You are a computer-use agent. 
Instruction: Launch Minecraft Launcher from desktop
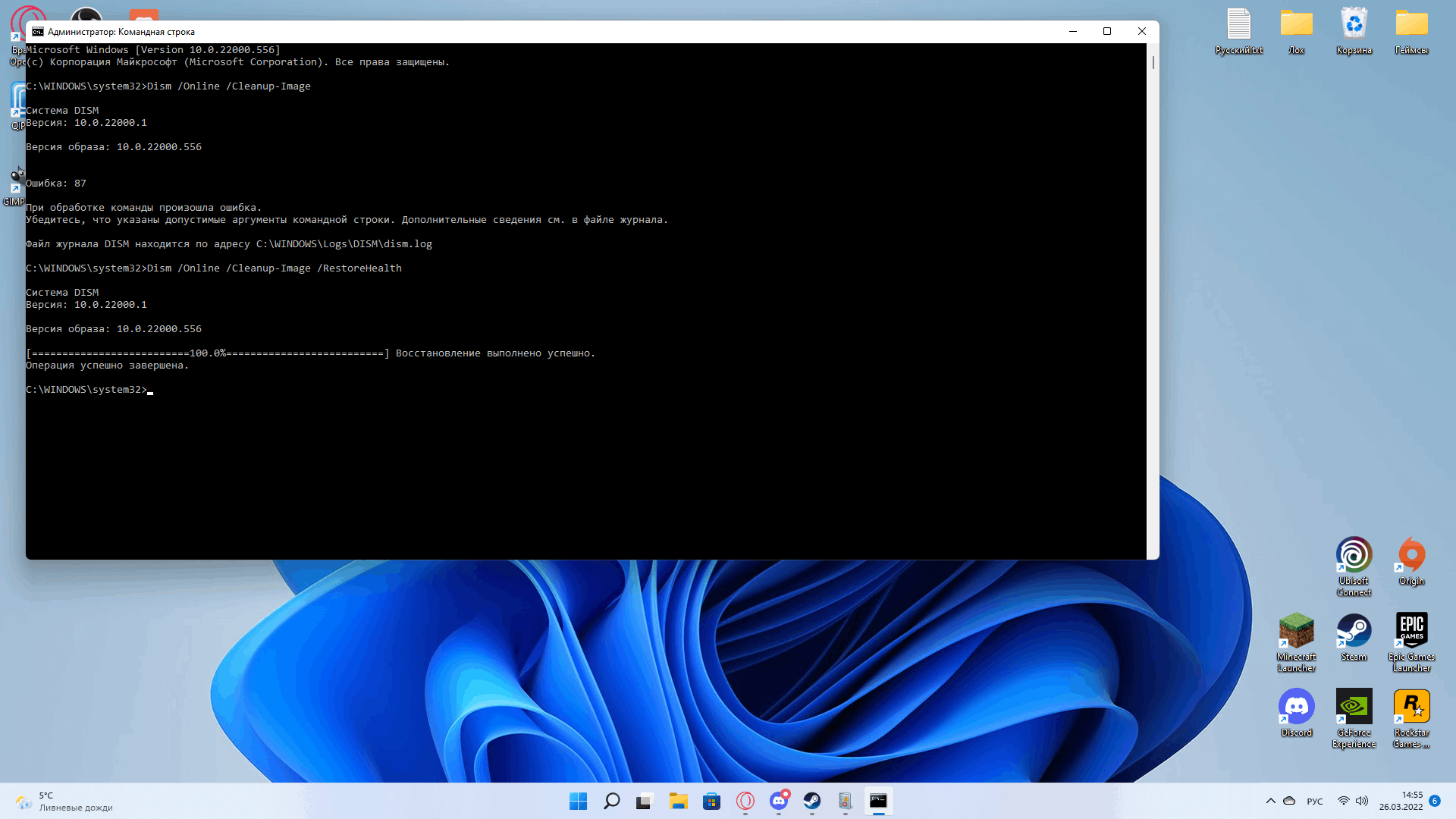click(x=1296, y=642)
